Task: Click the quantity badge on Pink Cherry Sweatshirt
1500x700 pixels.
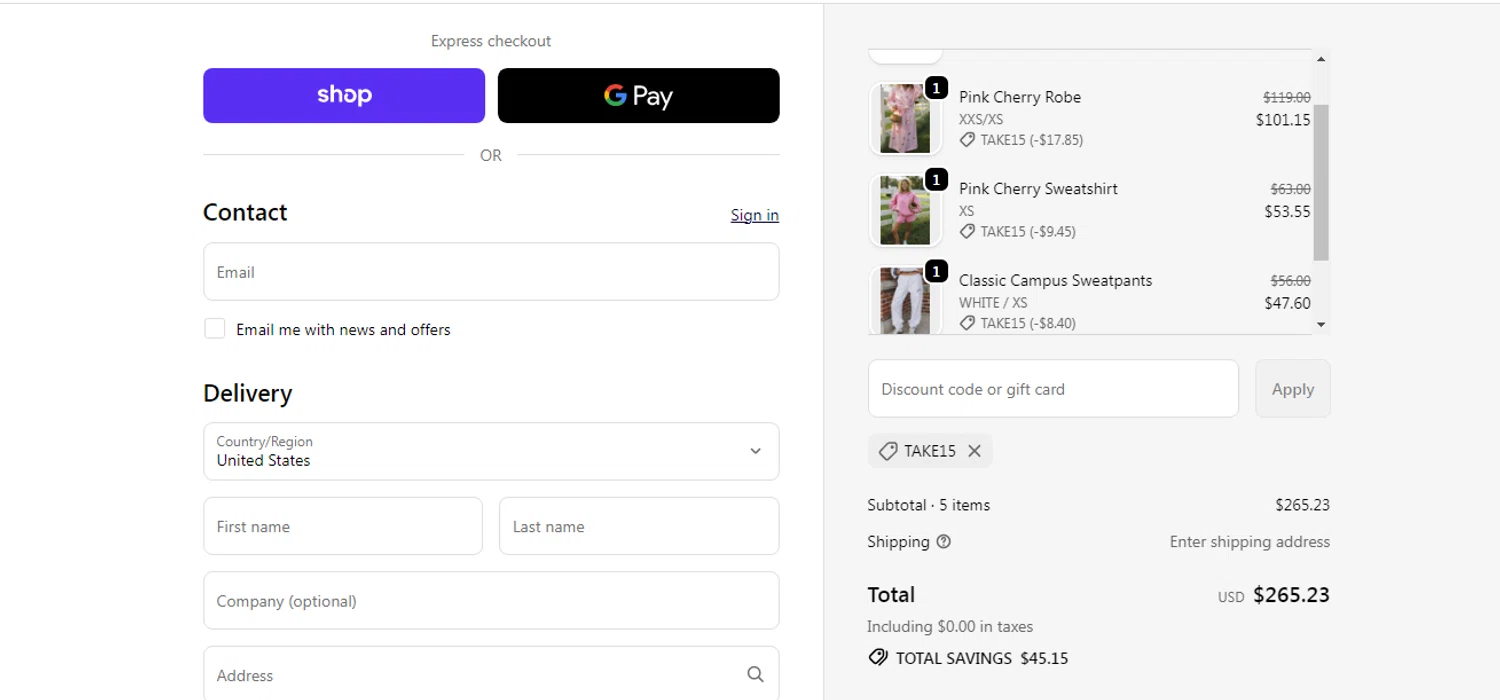Action: [x=936, y=180]
